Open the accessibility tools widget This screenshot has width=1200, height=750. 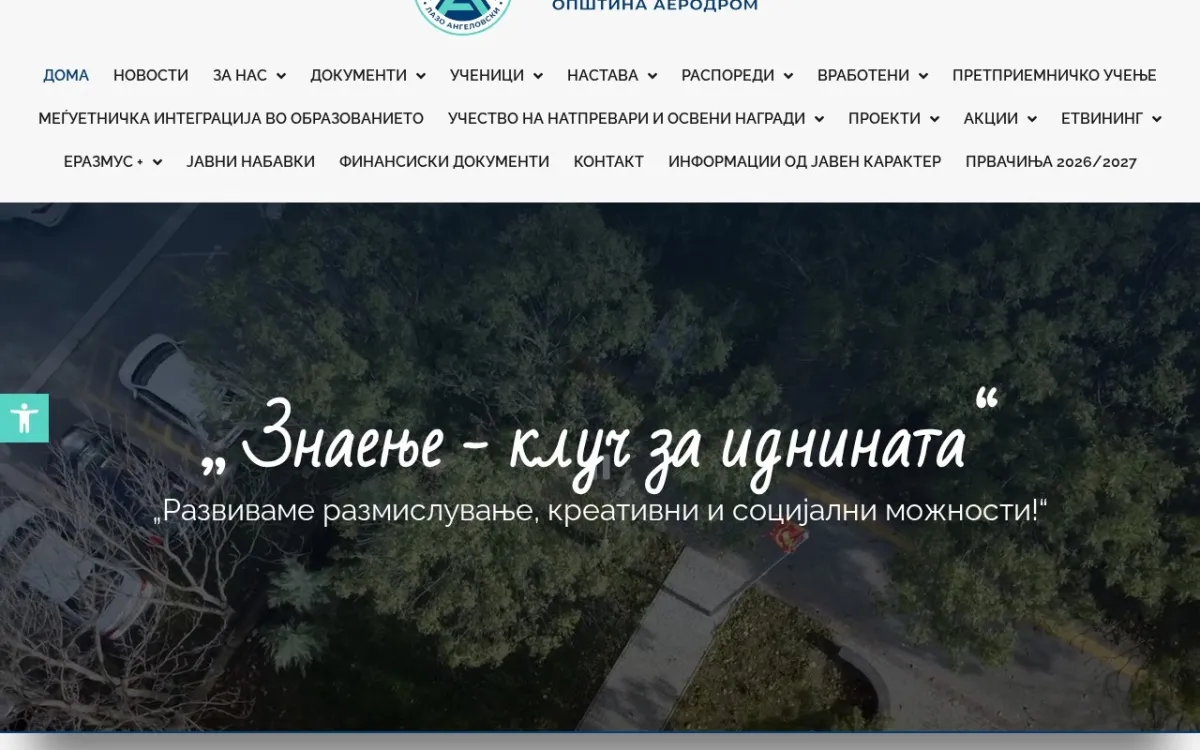click(24, 418)
